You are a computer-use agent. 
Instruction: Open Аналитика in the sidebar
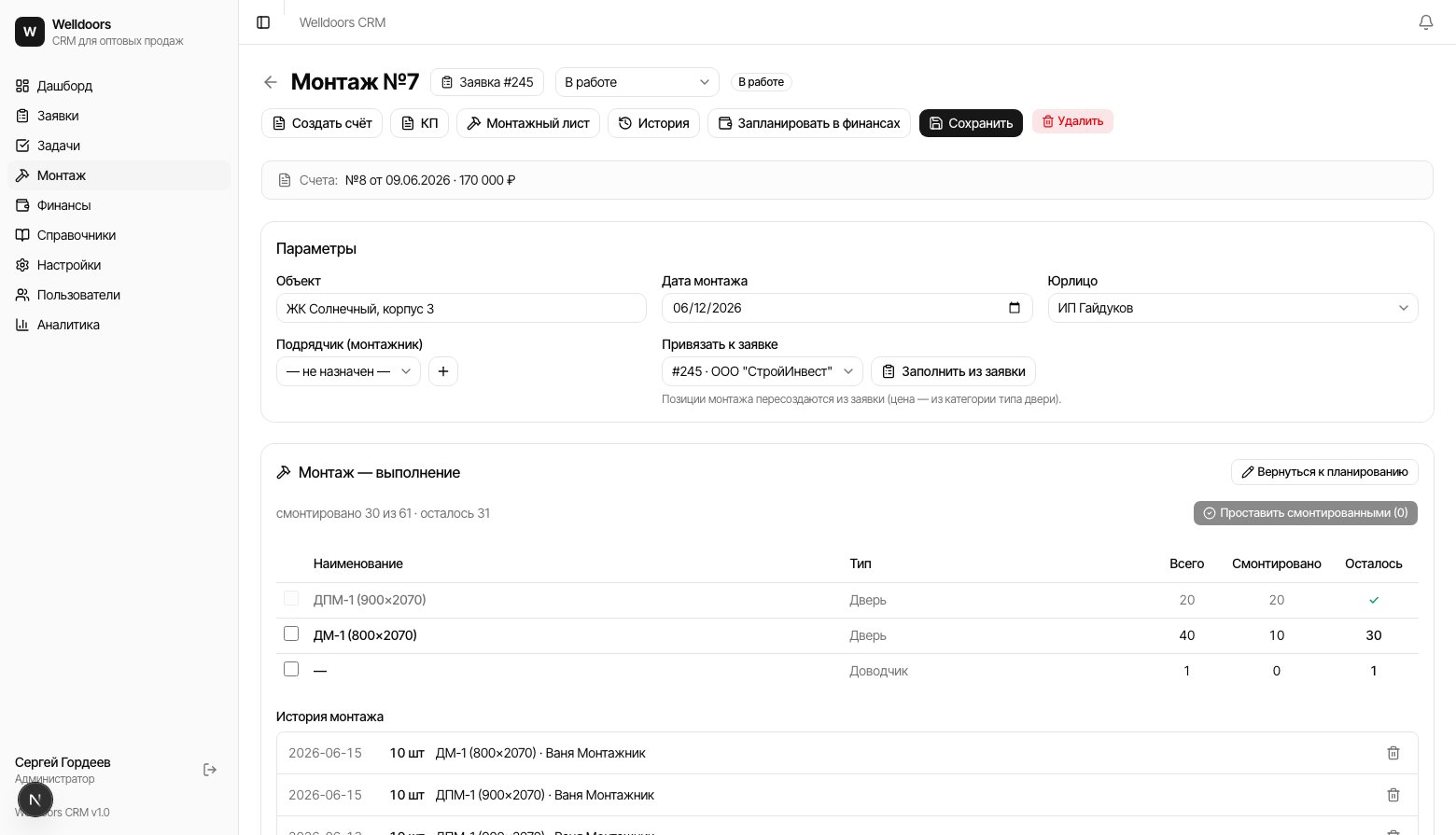[x=119, y=325]
